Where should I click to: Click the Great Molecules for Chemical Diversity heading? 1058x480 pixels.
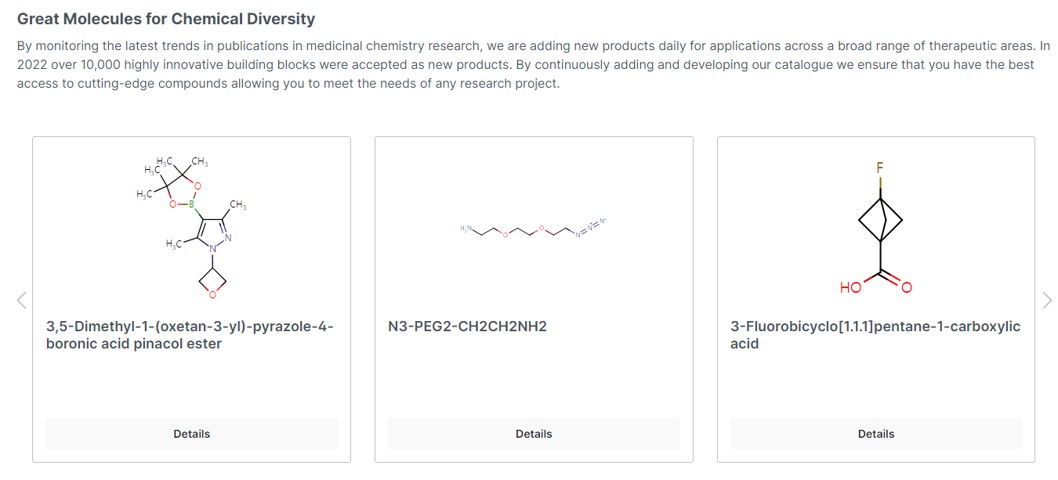click(x=166, y=19)
